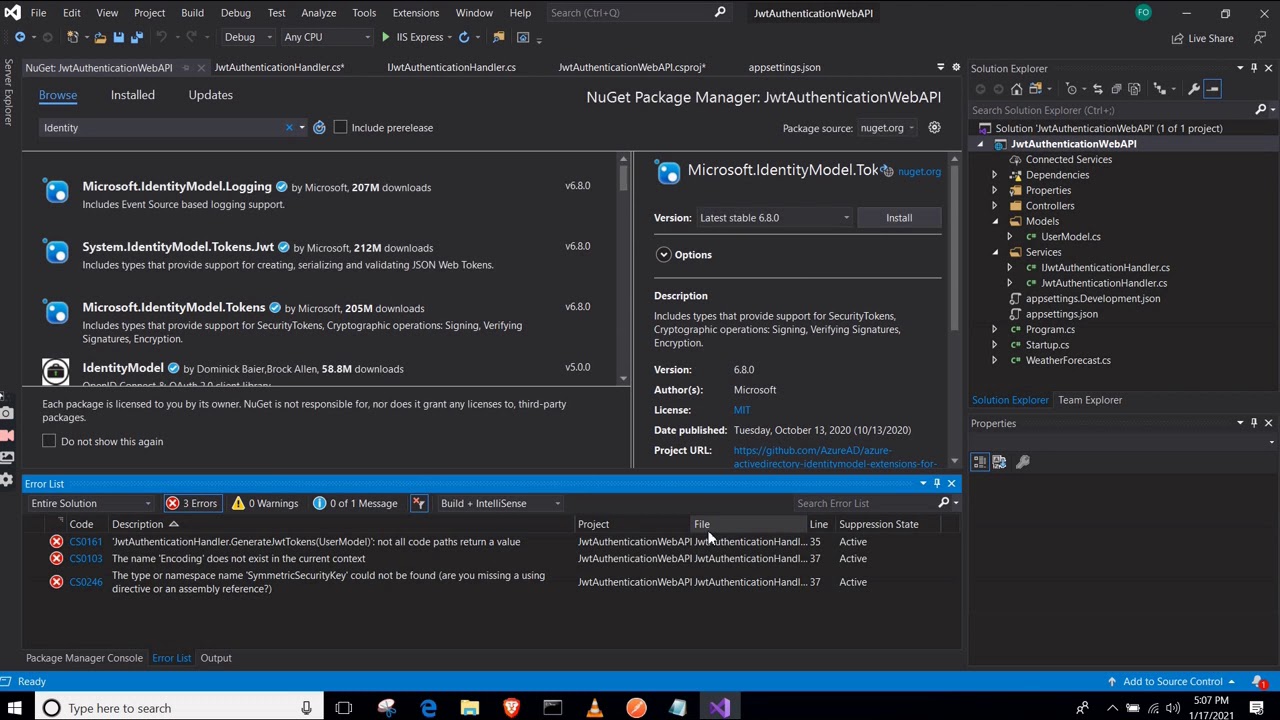The height and width of the screenshot is (720, 1280).
Task: Click Find in Files toolbar icon
Action: (498, 37)
